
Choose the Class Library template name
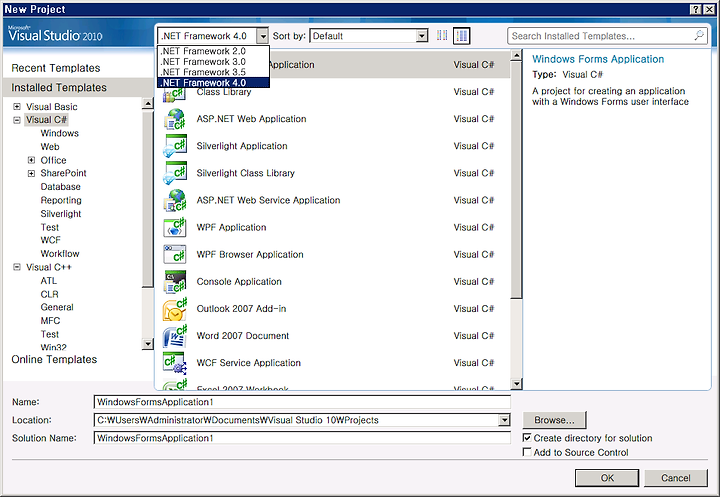(x=224, y=92)
